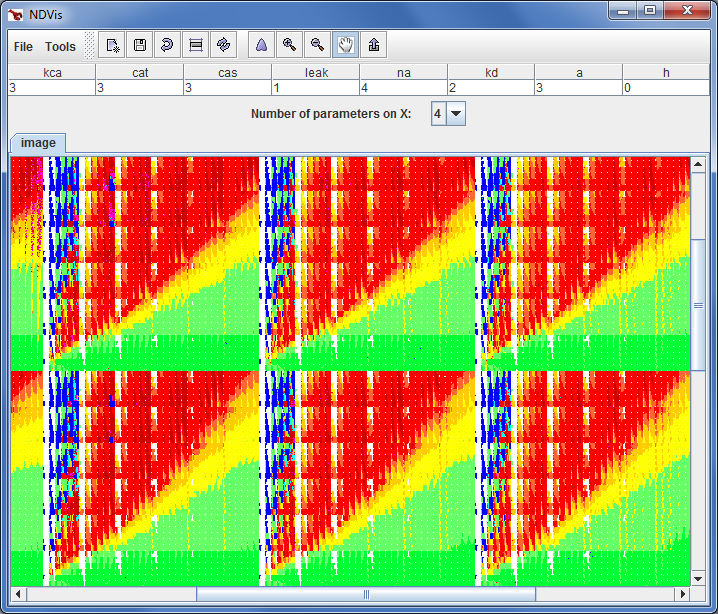Viewport: 718px width, 614px height.
Task: Close the NDVis window
Action: pyautogui.click(x=687, y=11)
